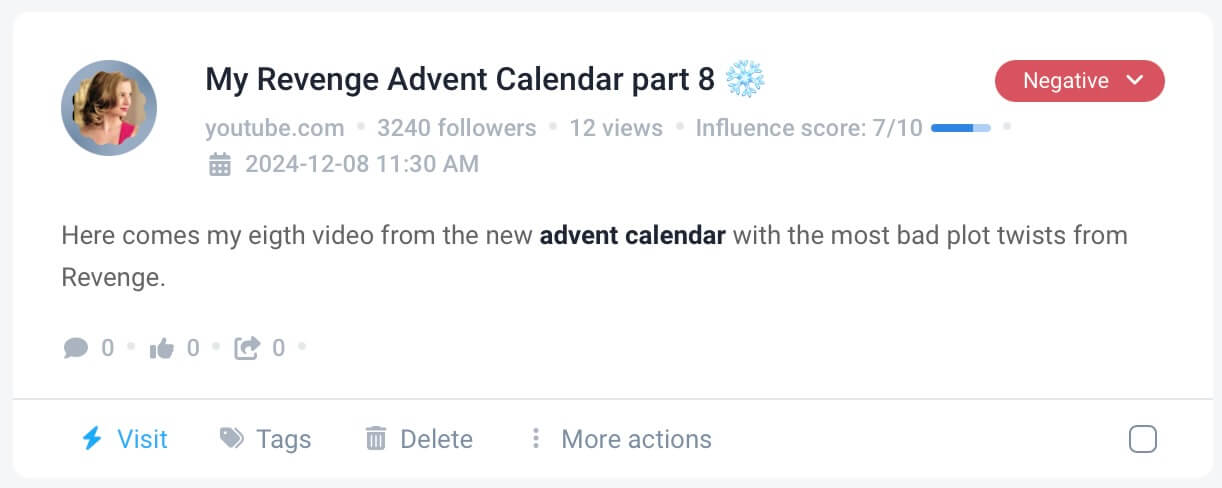Click the thumbs-up likes icon
Viewport: 1222px width, 488px height.
pos(160,348)
